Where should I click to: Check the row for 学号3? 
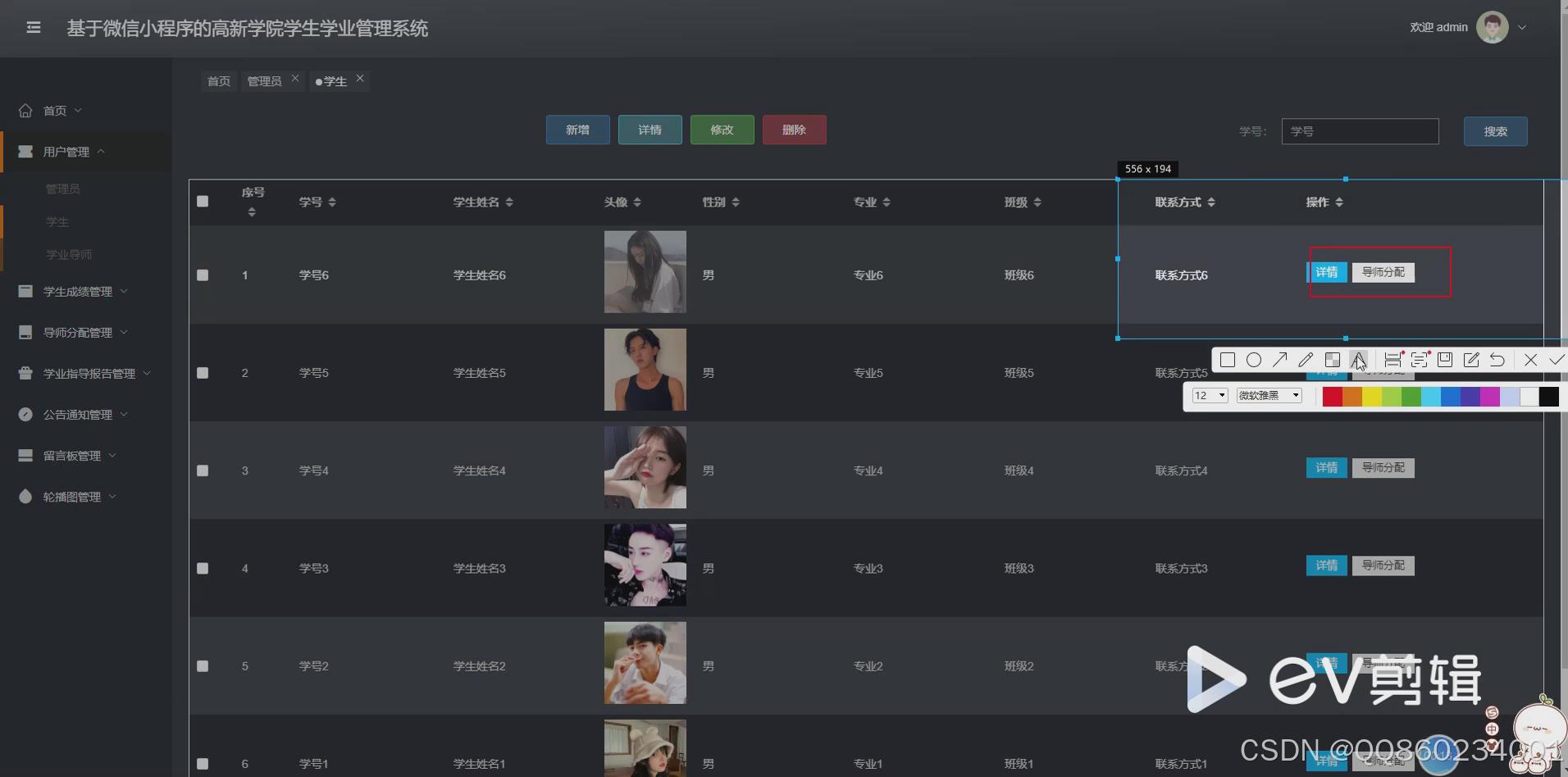[203, 568]
